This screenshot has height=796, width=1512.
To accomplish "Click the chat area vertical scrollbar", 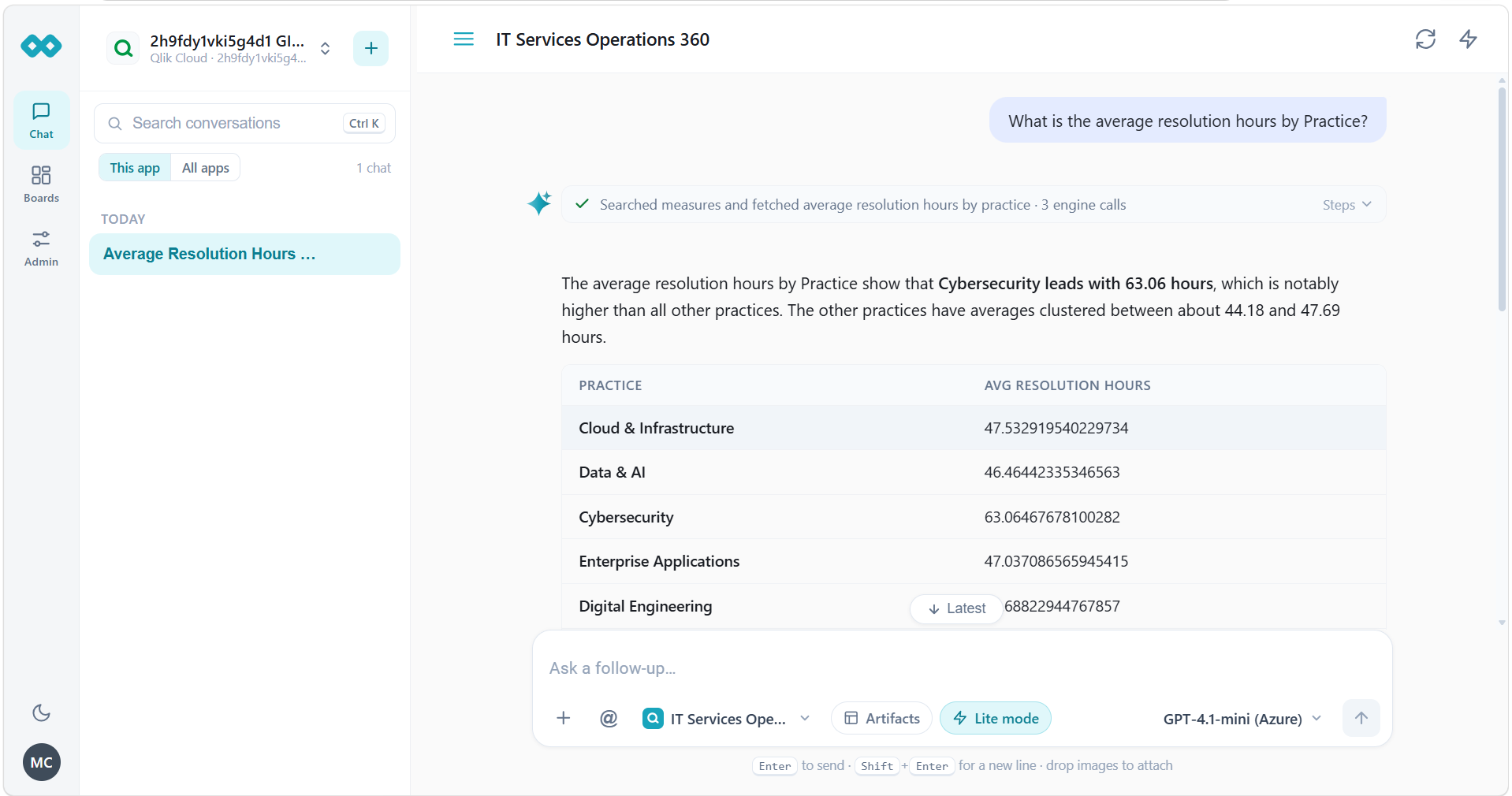I will pos(1502,200).
